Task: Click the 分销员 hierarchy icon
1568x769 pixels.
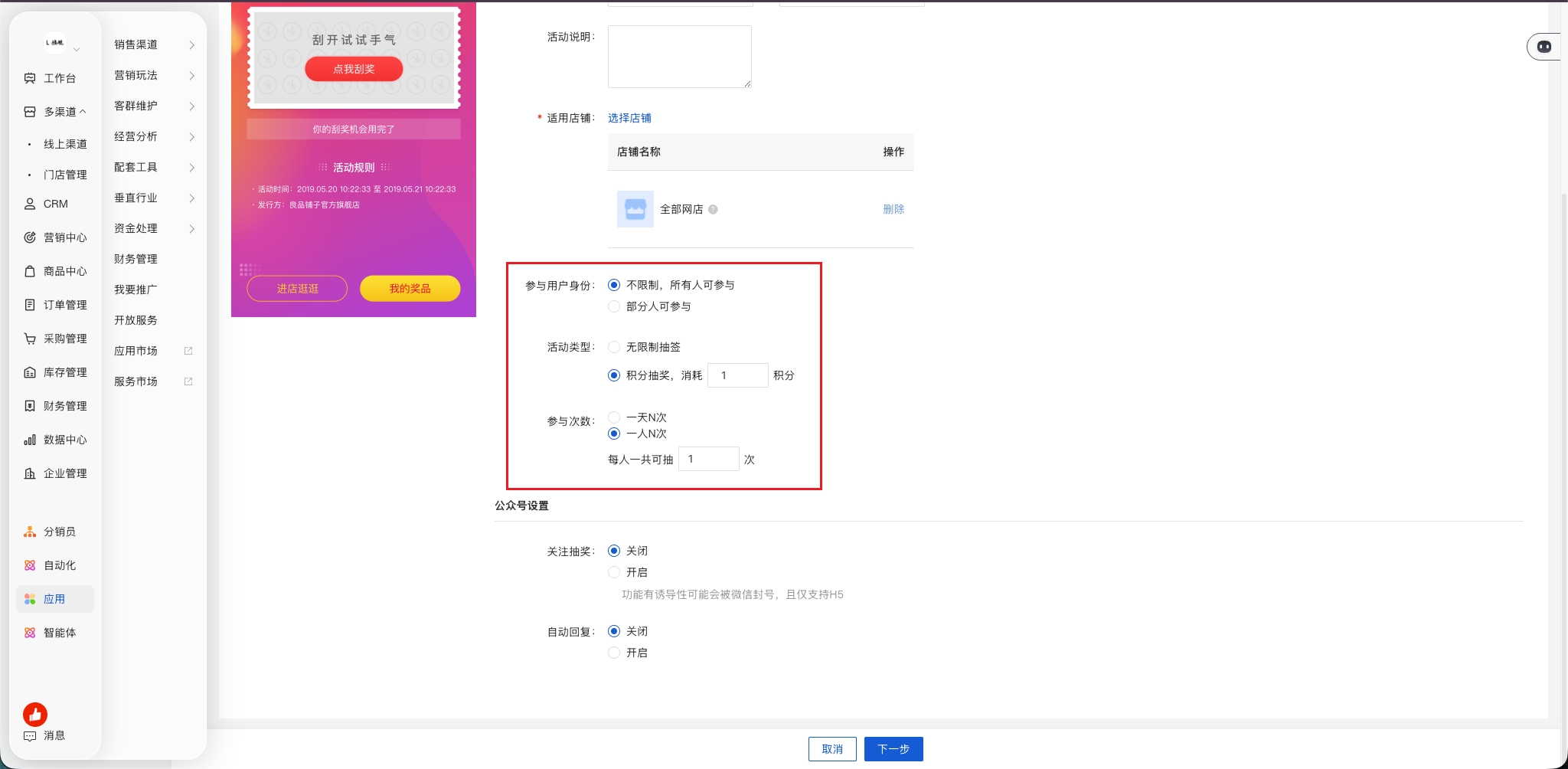Action: (x=30, y=532)
